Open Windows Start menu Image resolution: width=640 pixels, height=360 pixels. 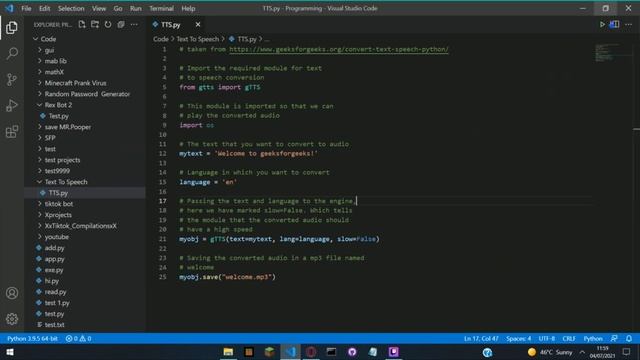pyautogui.click(x=10, y=352)
